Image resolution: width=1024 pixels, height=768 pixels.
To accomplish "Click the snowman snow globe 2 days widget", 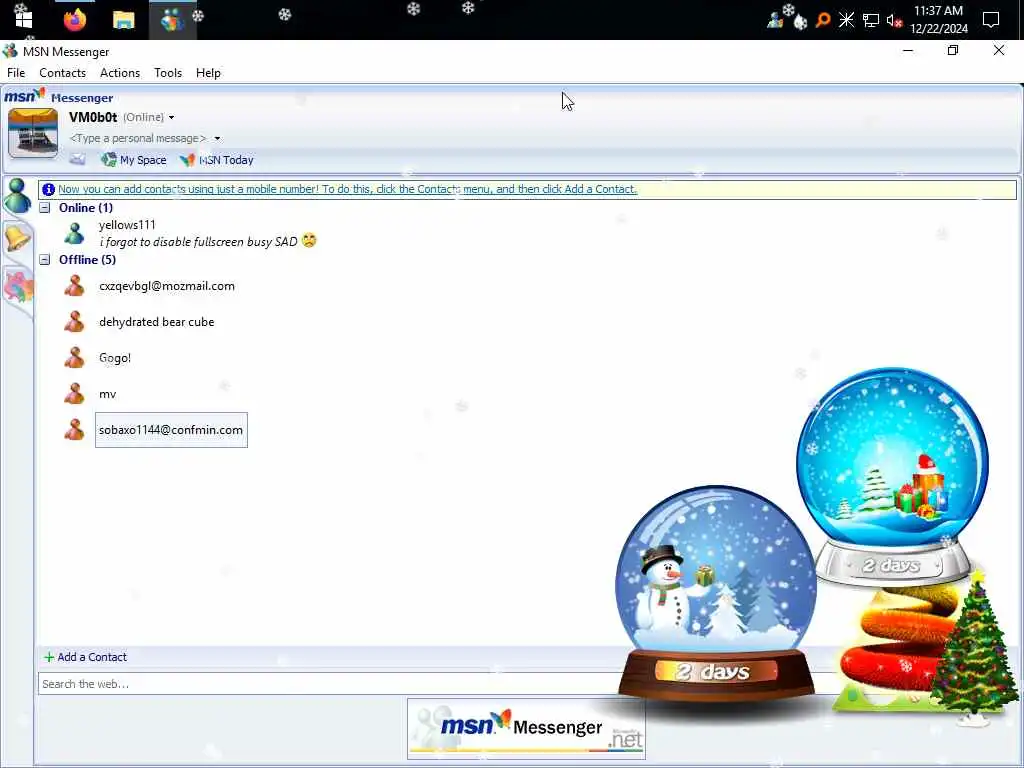I will pyautogui.click(x=716, y=594).
